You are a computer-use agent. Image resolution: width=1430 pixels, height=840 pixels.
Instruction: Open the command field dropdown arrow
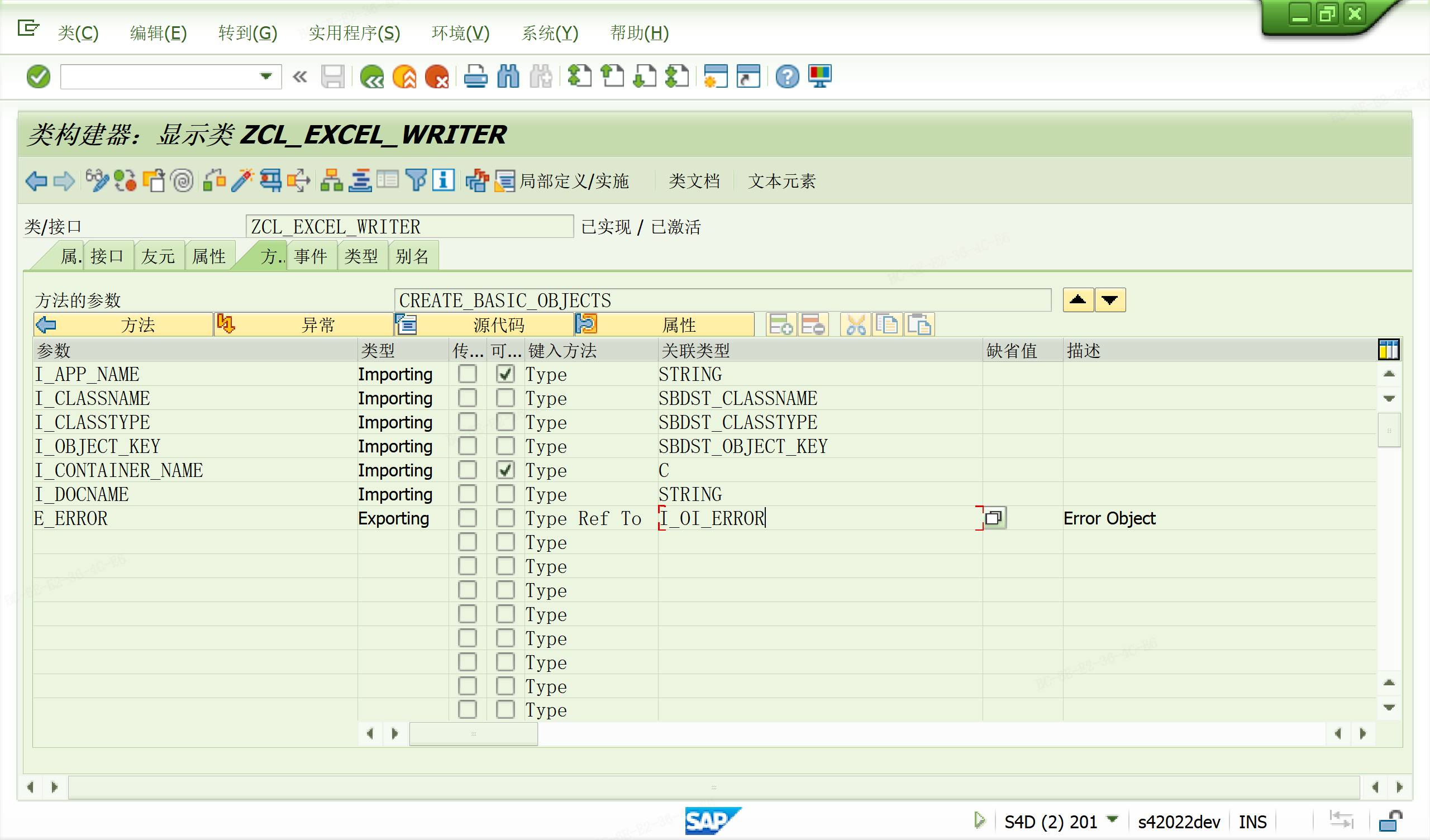[x=265, y=77]
